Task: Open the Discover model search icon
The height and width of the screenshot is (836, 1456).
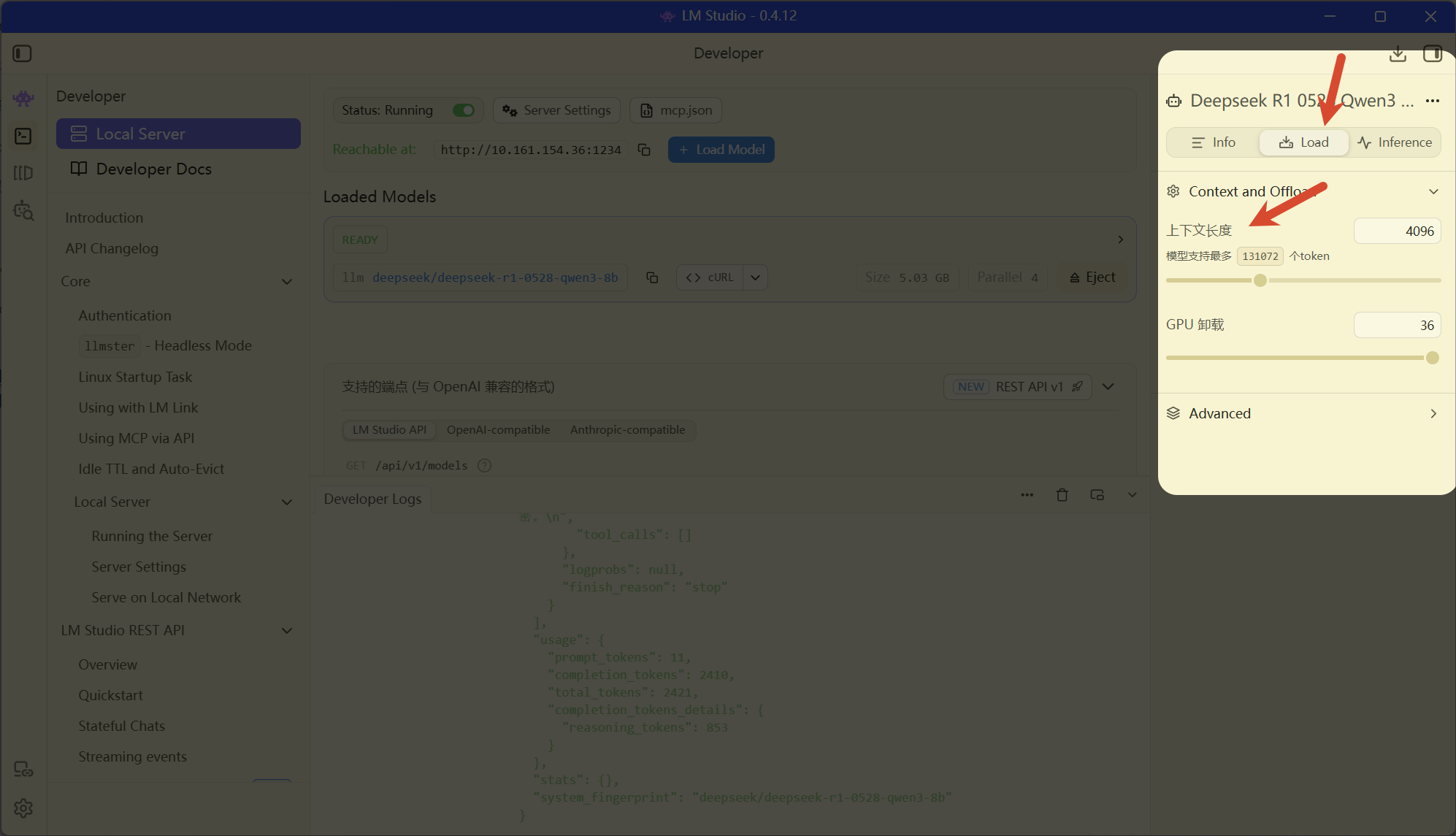Action: (x=23, y=210)
